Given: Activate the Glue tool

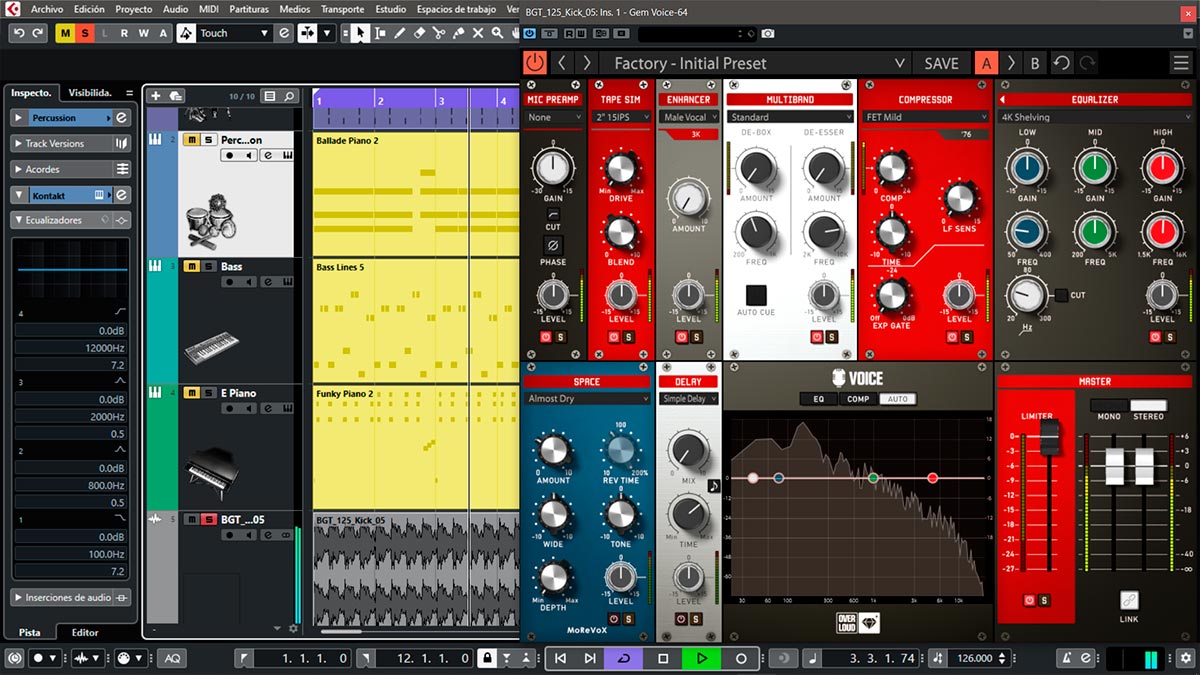Looking at the screenshot, I should [x=459, y=33].
